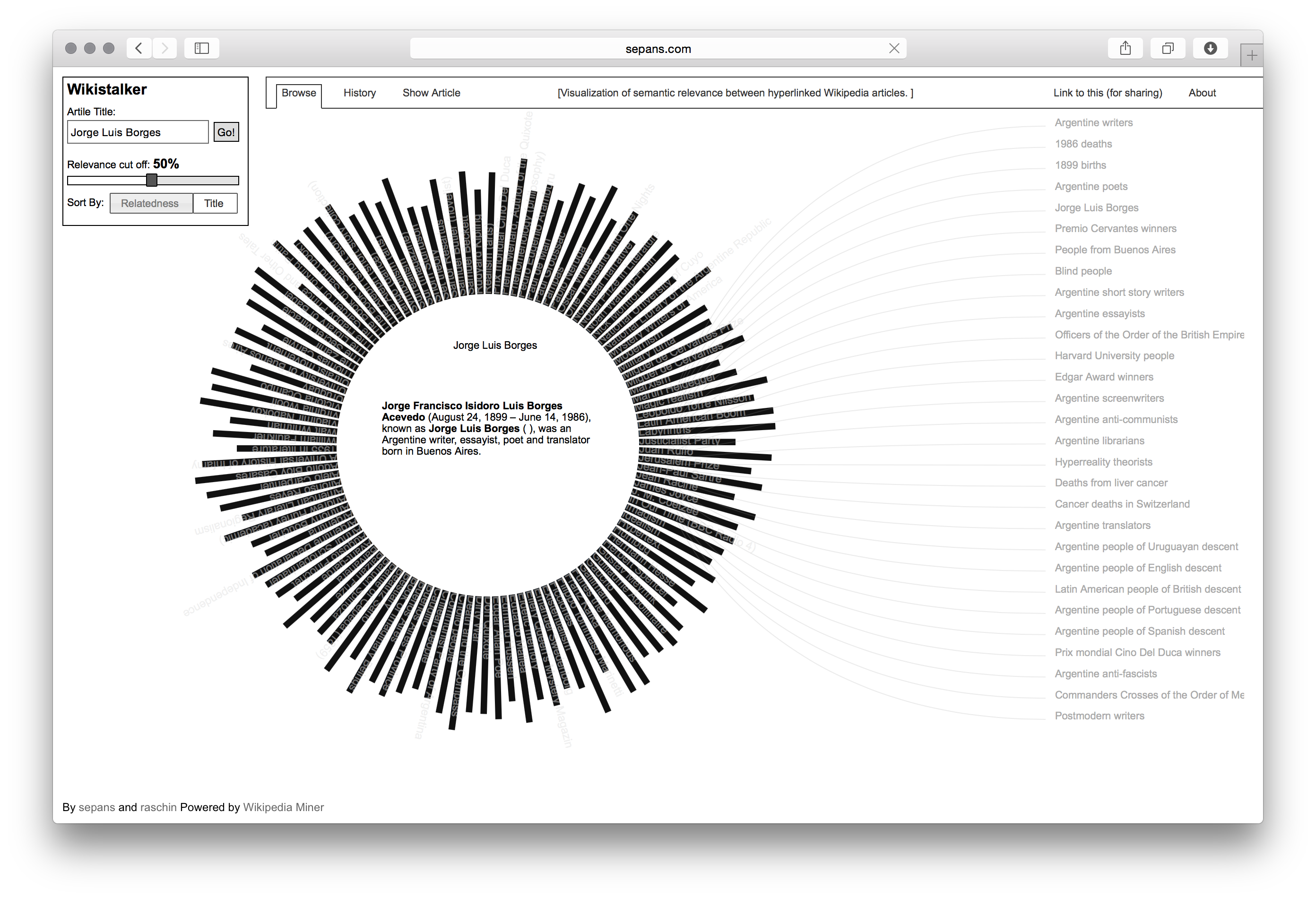
Task: Click the Article Title input field
Action: [x=138, y=132]
